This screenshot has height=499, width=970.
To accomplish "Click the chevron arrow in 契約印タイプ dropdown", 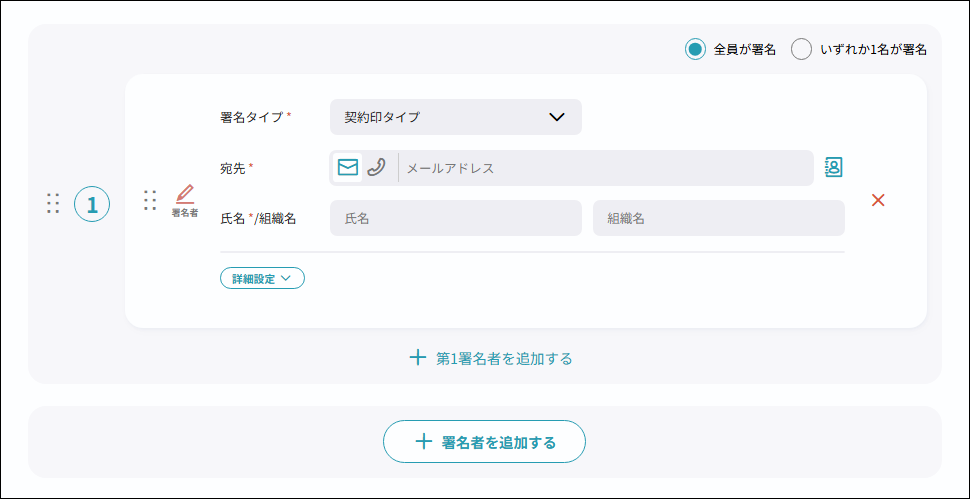I will 557,117.
